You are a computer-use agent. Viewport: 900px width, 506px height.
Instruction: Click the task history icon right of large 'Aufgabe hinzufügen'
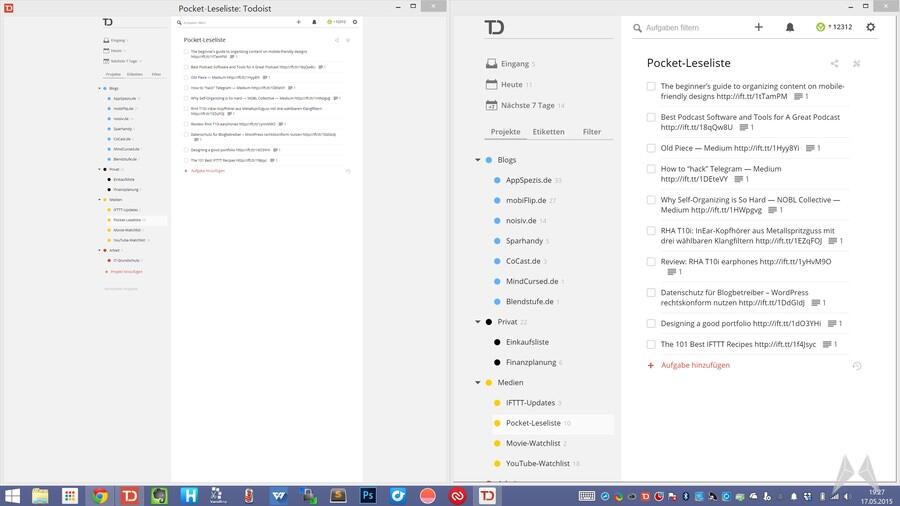[x=856, y=366]
